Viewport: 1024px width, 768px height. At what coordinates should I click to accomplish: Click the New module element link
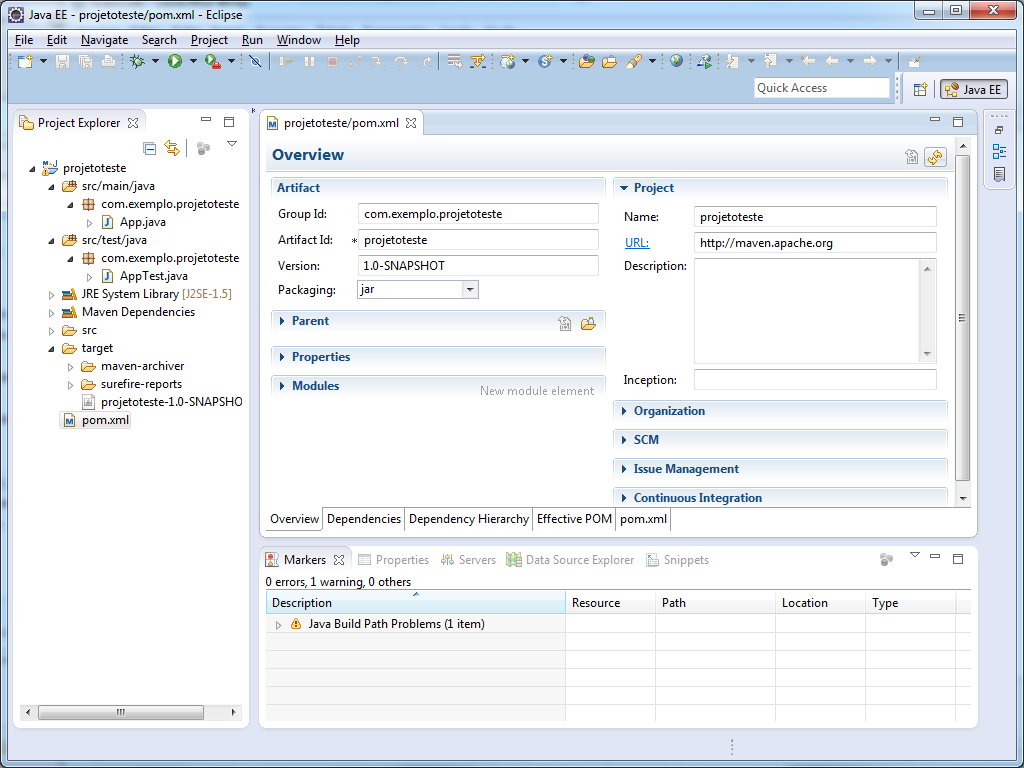(537, 391)
